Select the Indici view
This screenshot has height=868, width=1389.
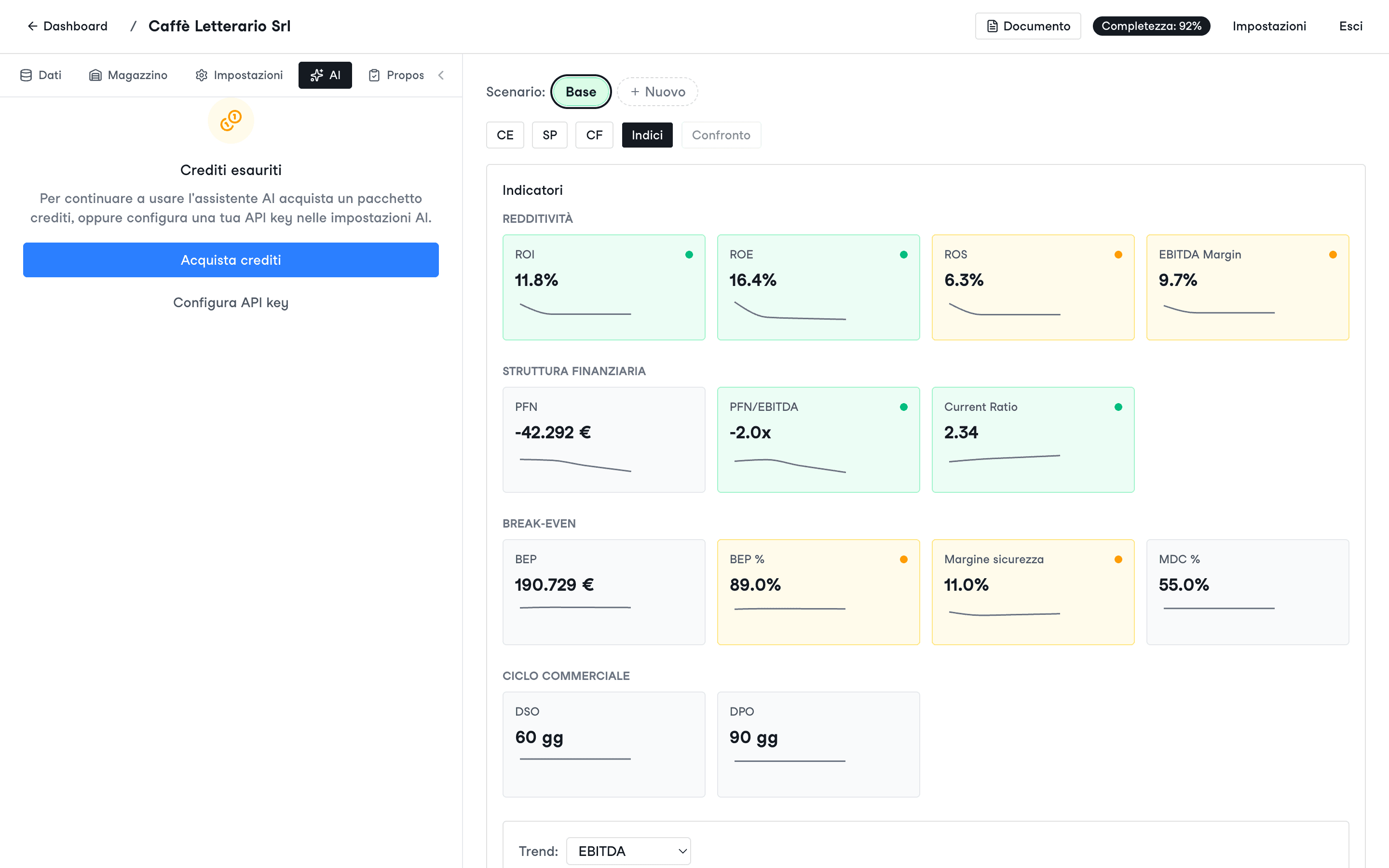647,135
